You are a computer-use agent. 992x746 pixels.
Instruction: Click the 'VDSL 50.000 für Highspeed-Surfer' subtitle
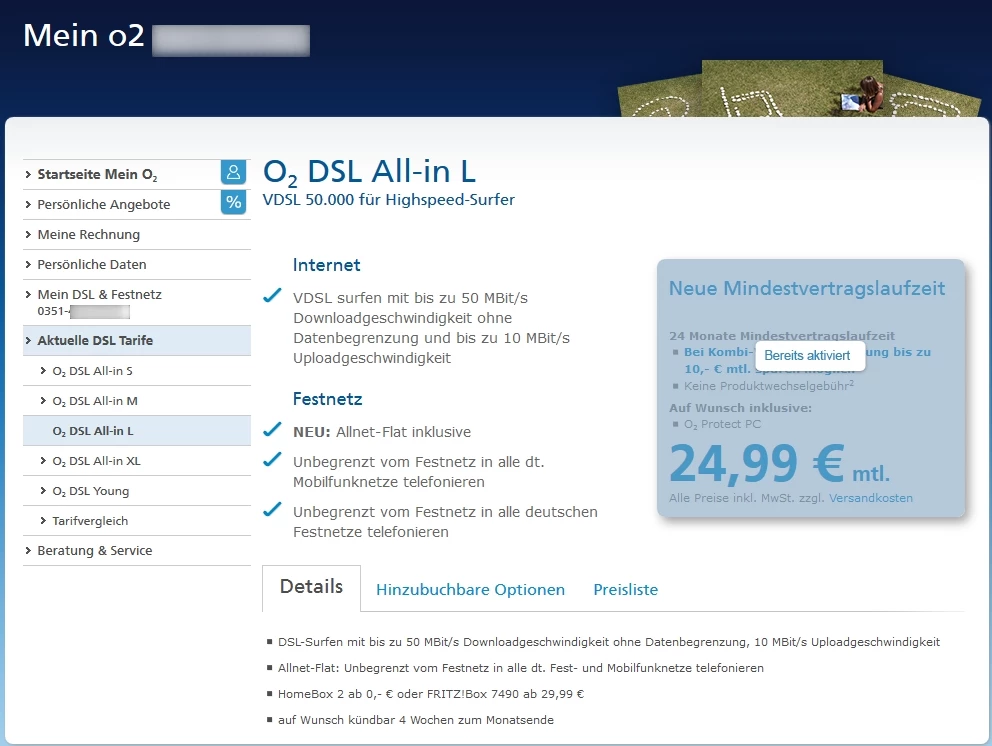coord(388,200)
